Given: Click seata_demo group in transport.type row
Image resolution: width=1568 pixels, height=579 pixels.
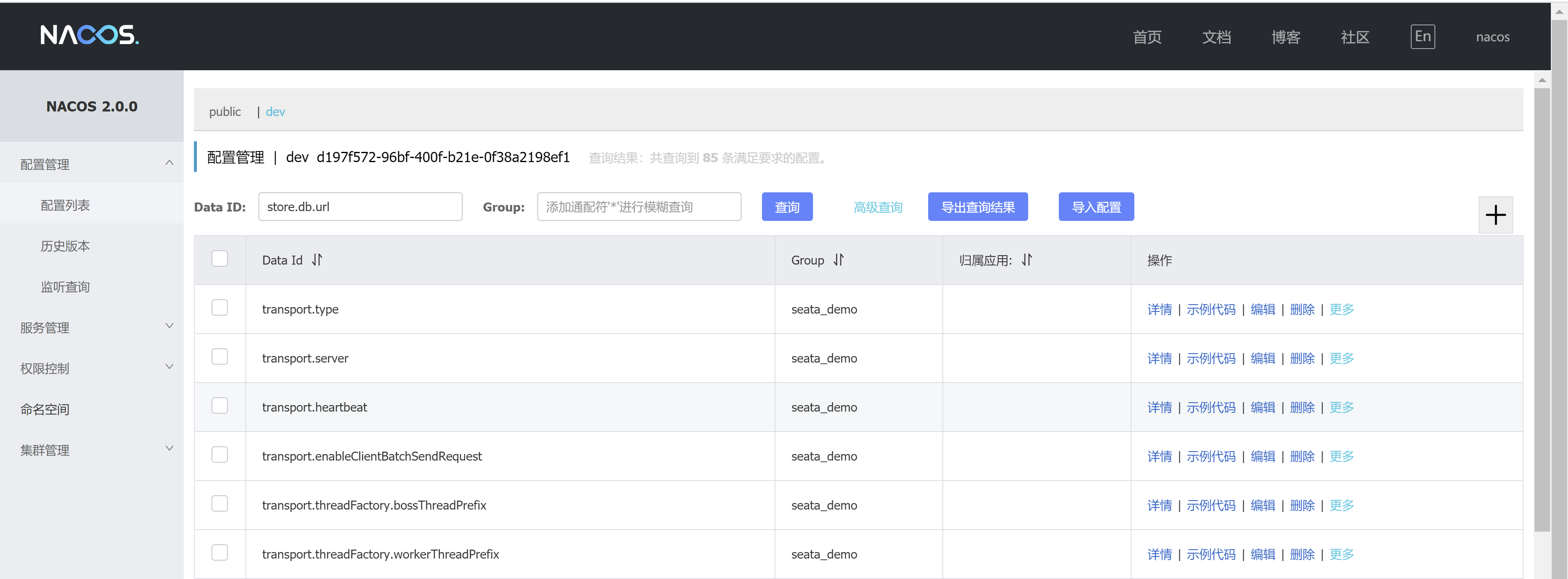Looking at the screenshot, I should pyautogui.click(x=824, y=309).
